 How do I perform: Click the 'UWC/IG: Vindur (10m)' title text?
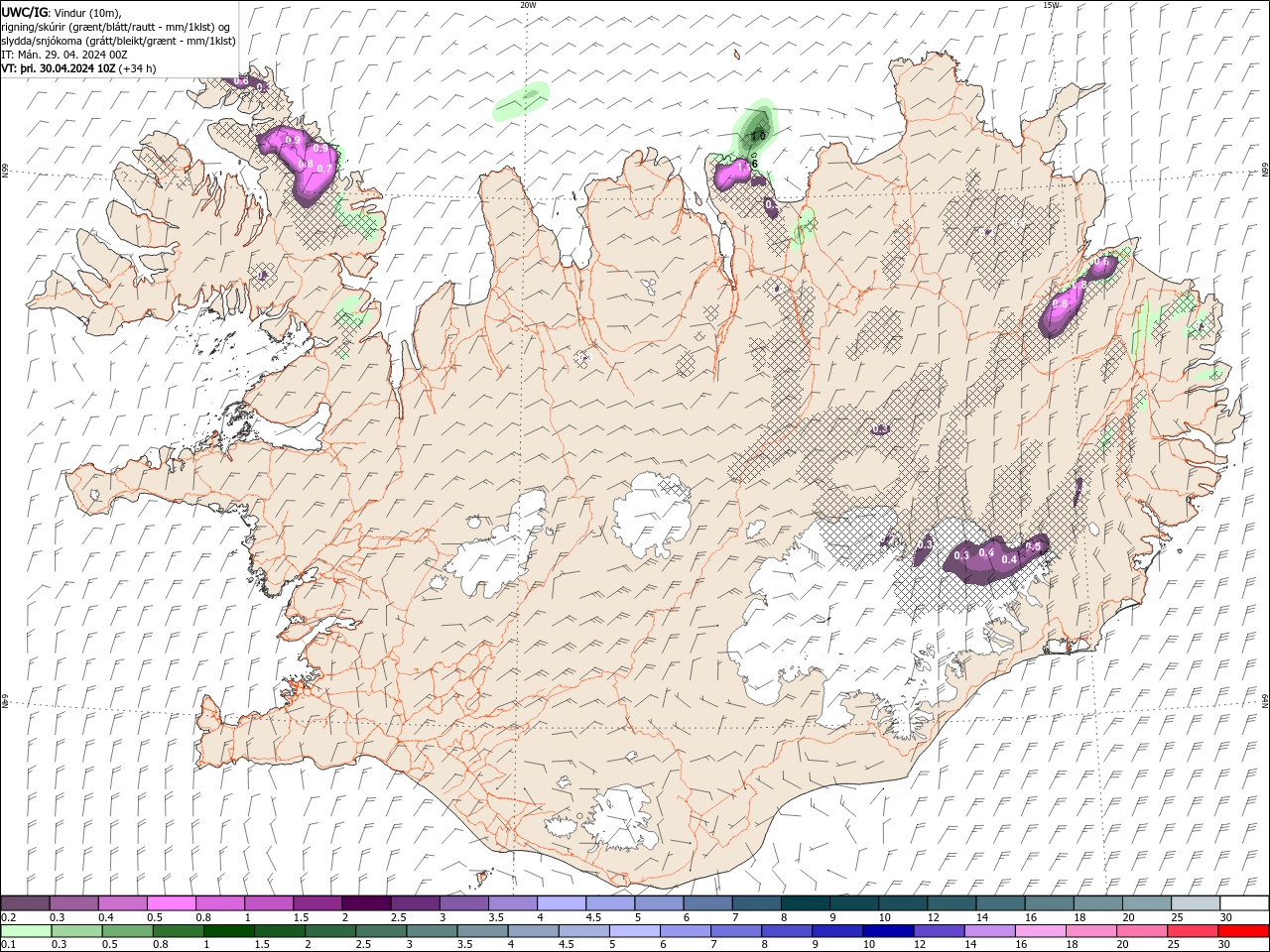point(62,12)
